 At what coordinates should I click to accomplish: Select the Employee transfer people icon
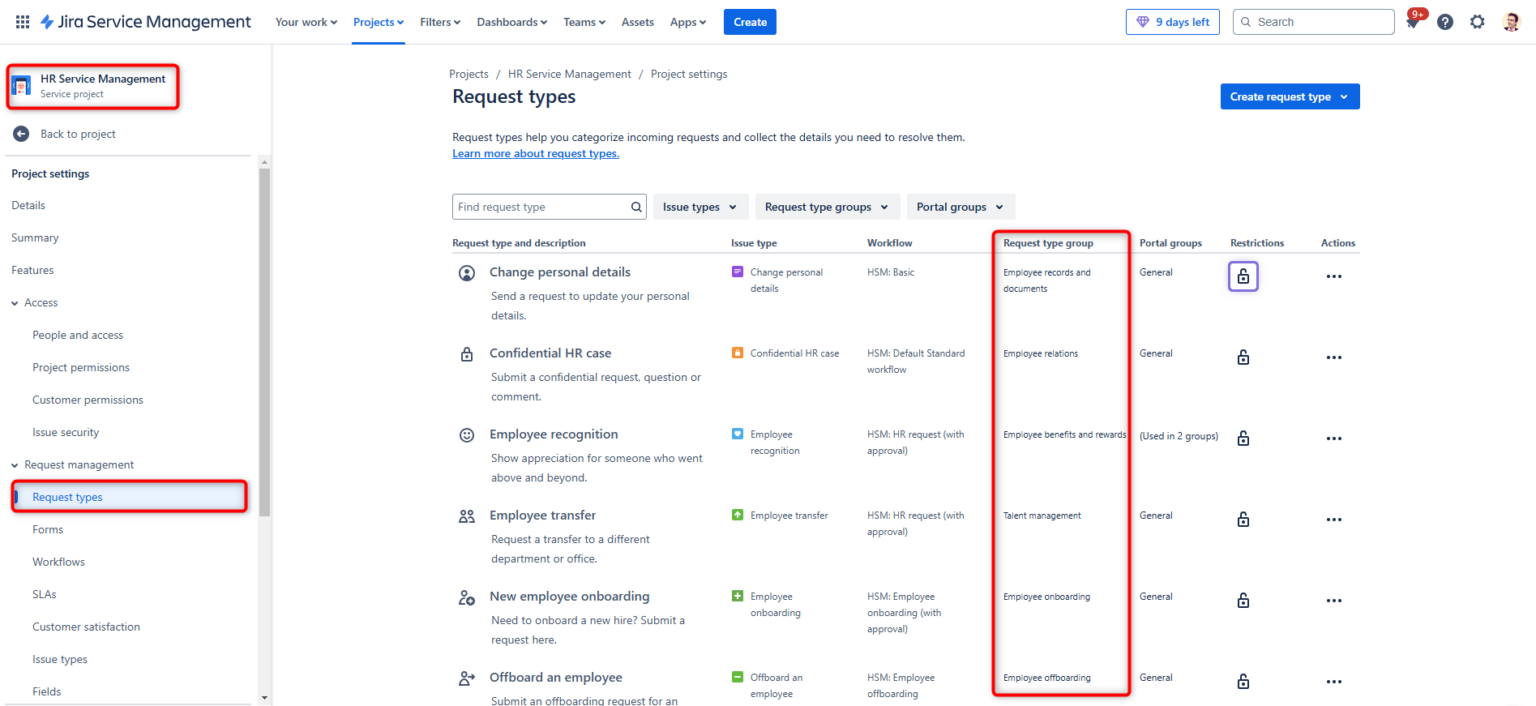click(x=466, y=515)
